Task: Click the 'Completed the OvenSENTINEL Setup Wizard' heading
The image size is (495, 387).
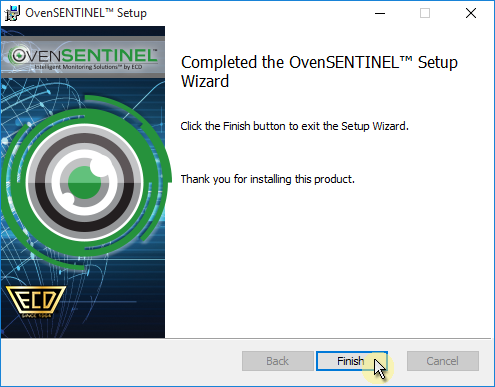Action: 319,71
